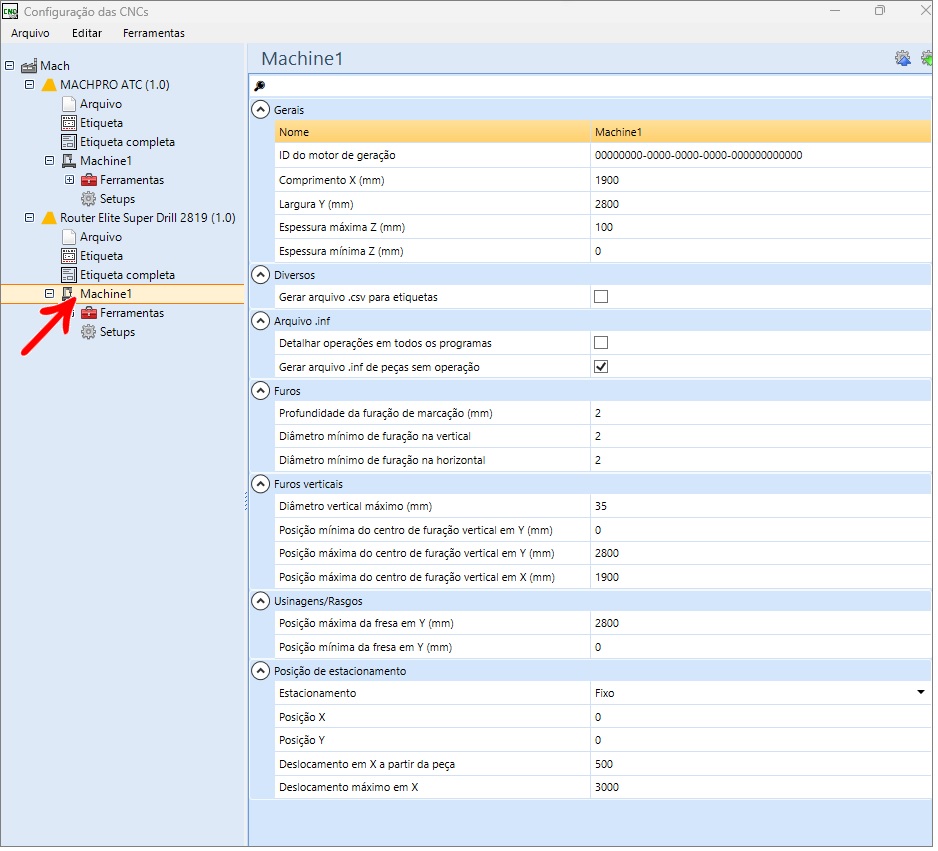Viewport: 938px width, 851px height.
Task: Select the red toolbox Ferramentas under MACHPRO ATC
Action: coord(89,180)
